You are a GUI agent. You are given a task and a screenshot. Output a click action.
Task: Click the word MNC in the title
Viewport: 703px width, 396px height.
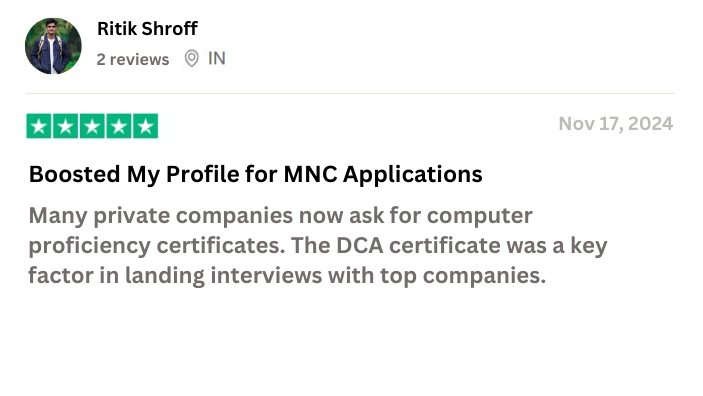pyautogui.click(x=310, y=174)
